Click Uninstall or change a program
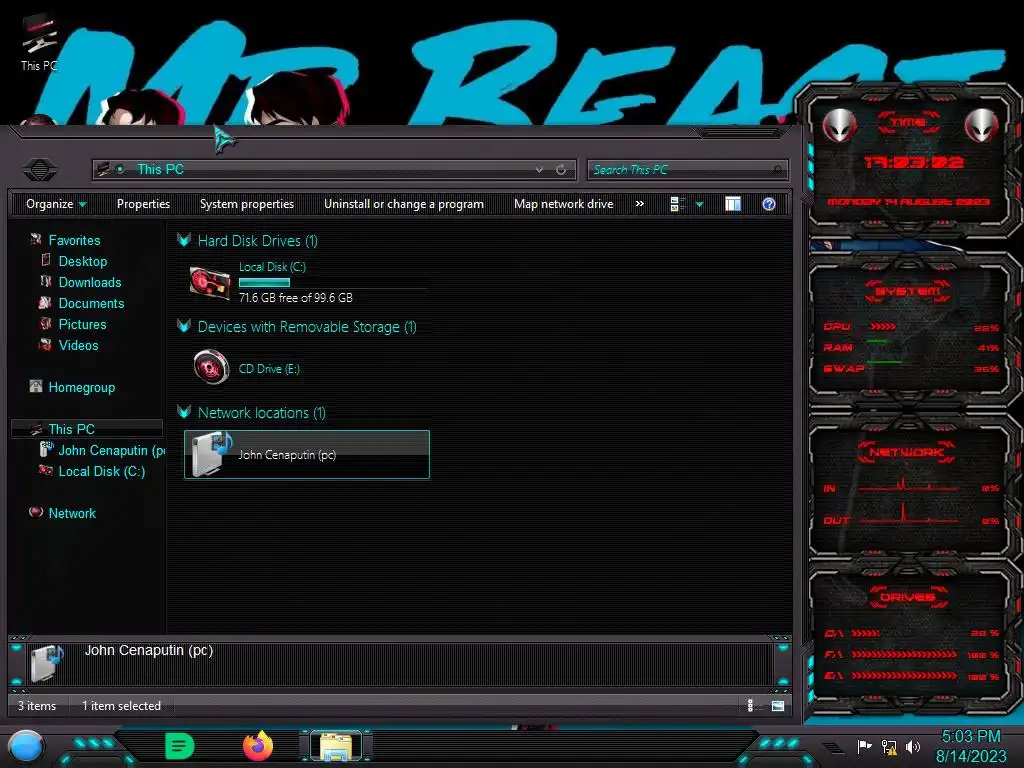 click(x=404, y=204)
